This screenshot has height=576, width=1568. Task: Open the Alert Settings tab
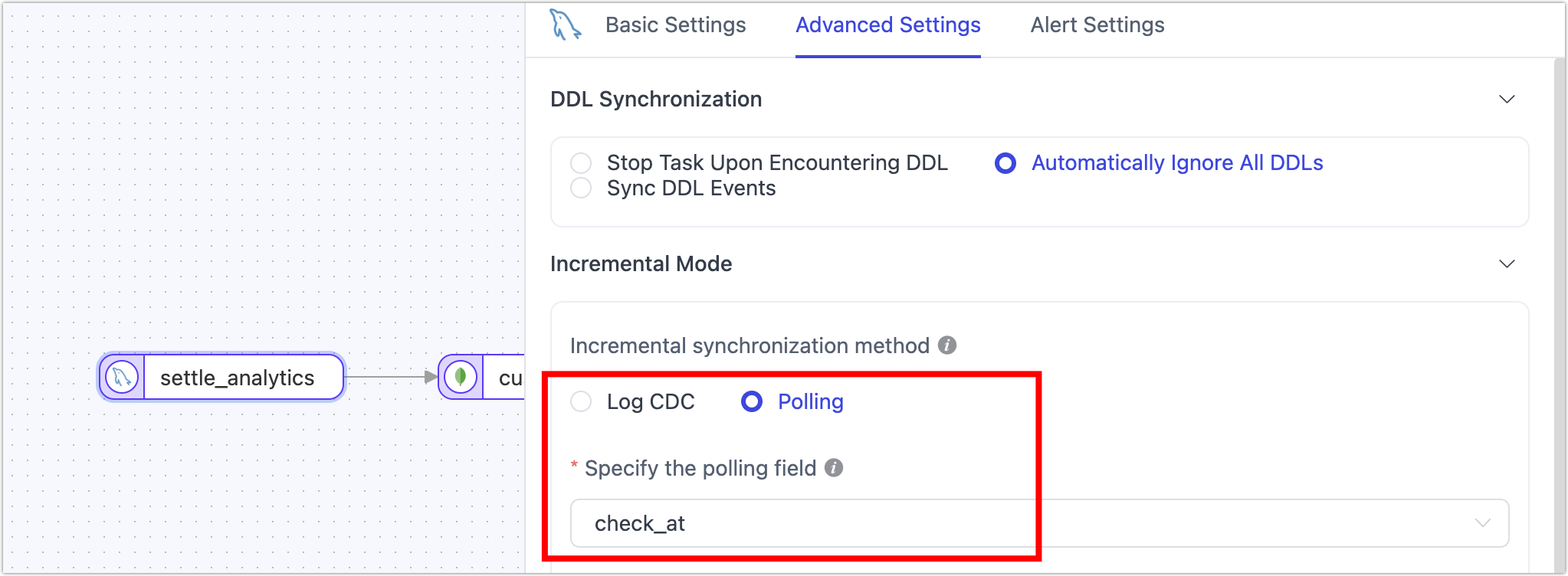(1097, 25)
